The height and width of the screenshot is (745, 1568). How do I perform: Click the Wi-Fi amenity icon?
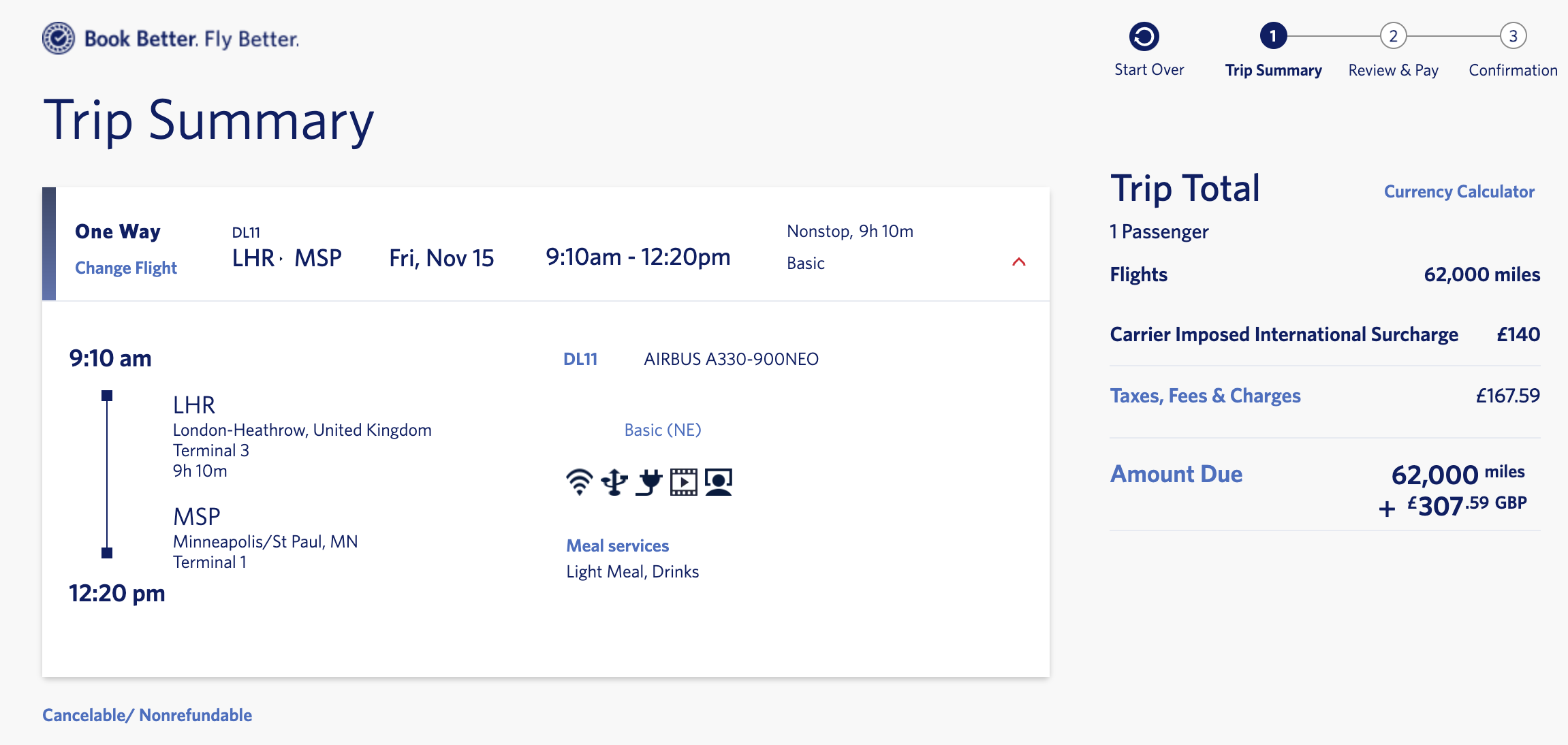point(580,482)
